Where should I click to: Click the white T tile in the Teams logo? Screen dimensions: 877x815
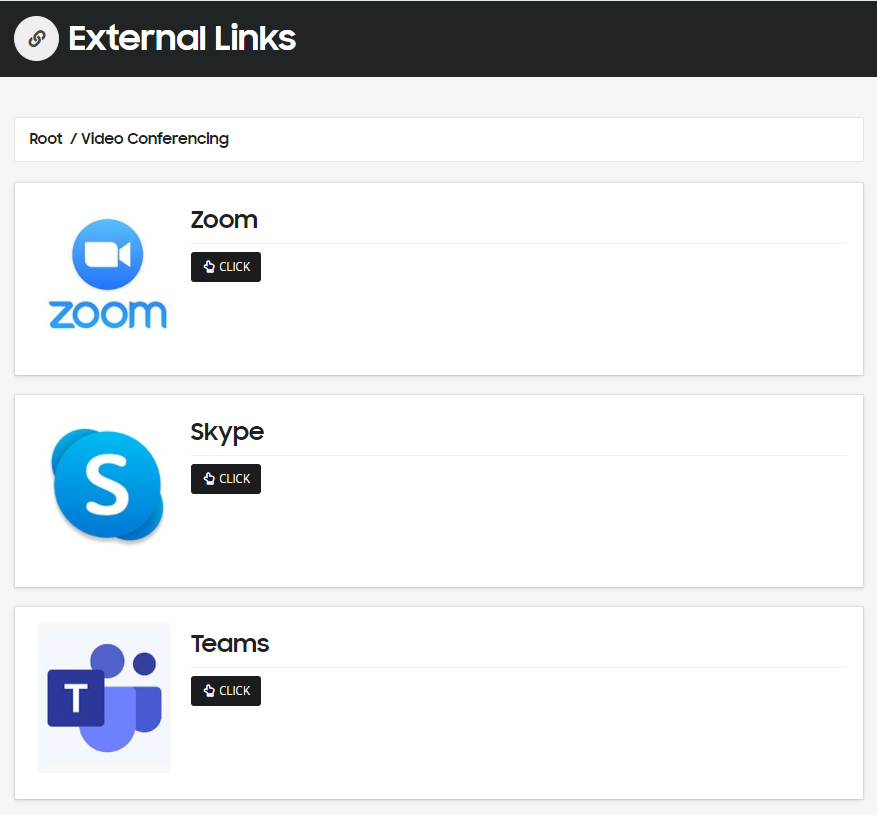76,698
